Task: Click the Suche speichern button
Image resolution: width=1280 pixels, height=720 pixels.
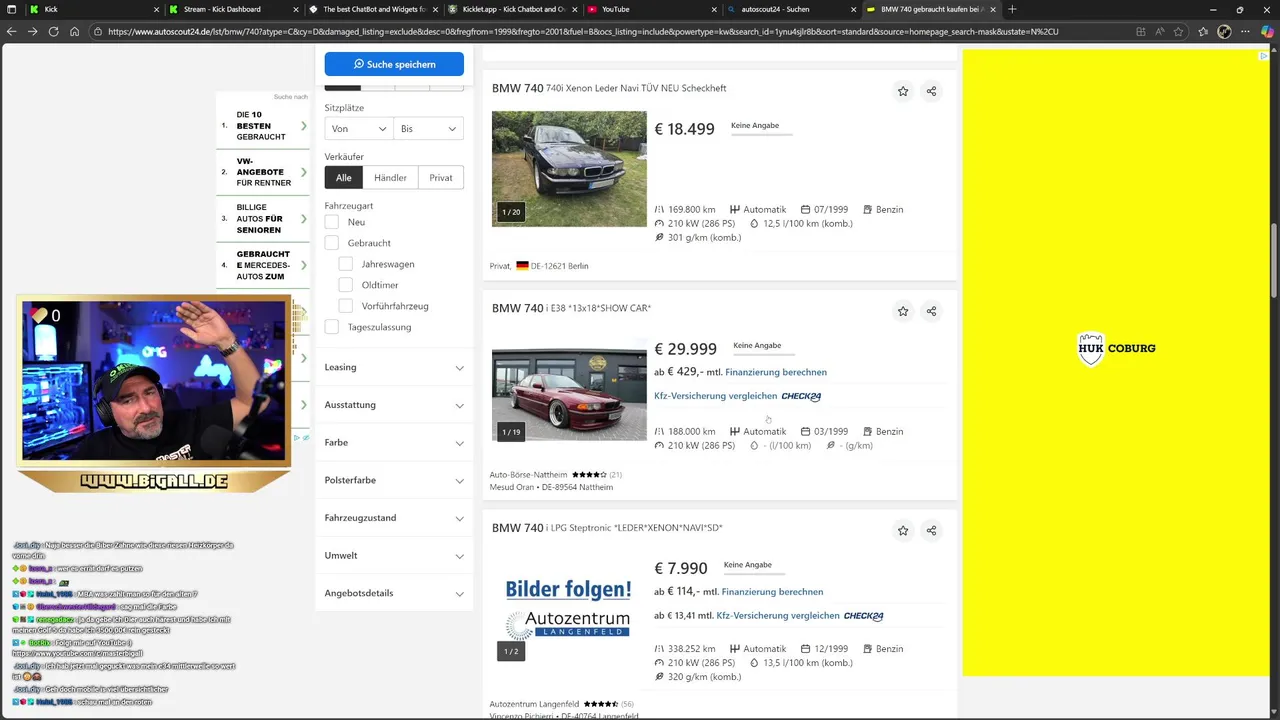Action: tap(394, 64)
